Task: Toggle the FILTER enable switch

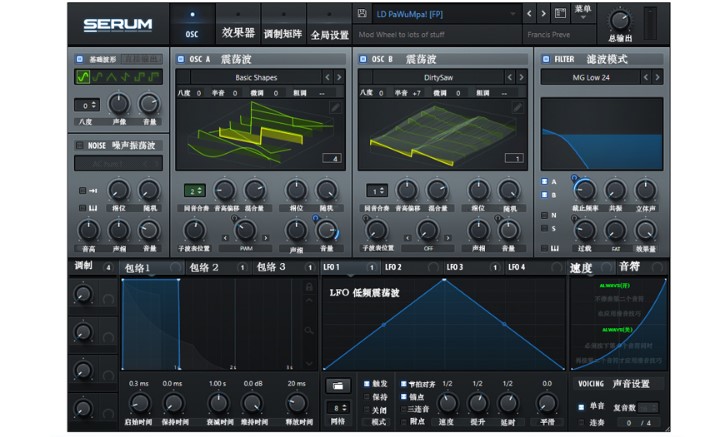Action: tap(546, 59)
